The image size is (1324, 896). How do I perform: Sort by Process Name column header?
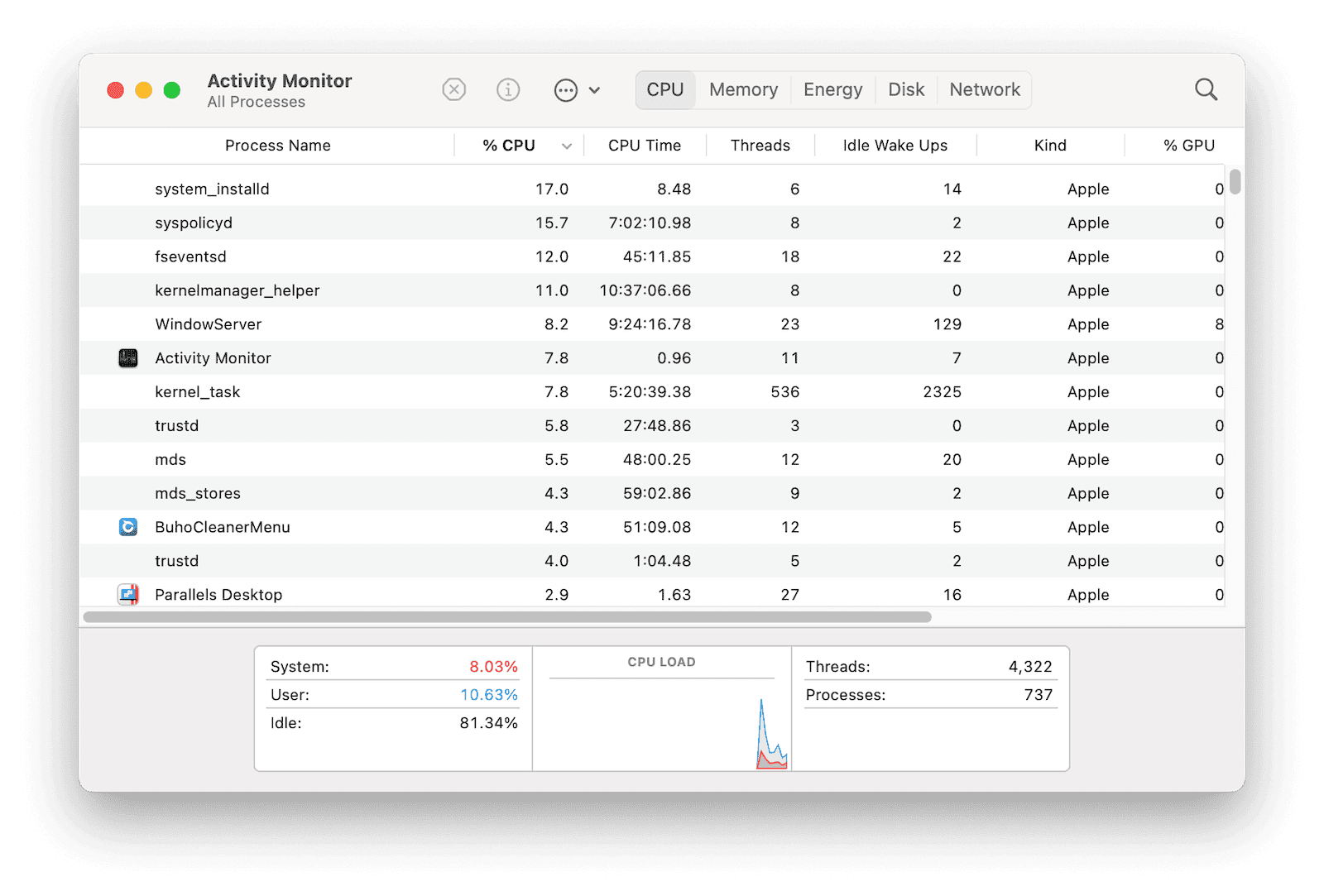[x=277, y=146]
